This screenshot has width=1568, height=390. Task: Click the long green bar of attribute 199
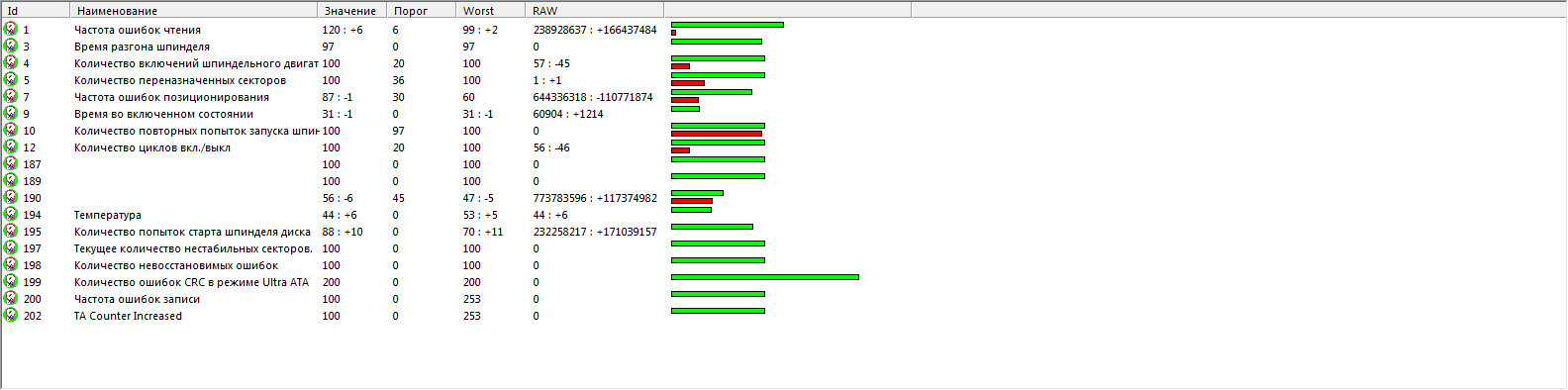click(765, 277)
